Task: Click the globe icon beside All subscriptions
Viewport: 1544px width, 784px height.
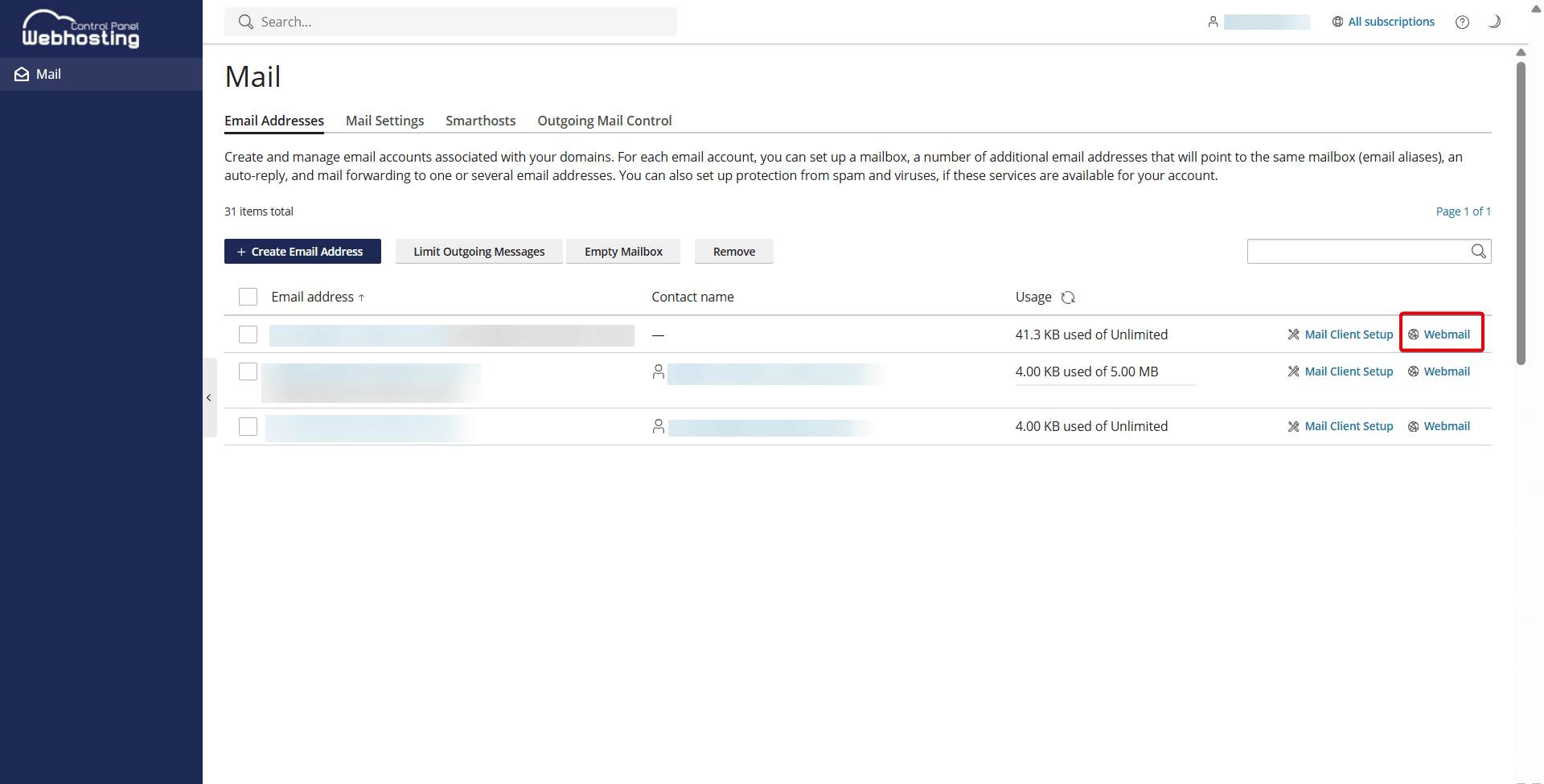Action: click(1337, 22)
